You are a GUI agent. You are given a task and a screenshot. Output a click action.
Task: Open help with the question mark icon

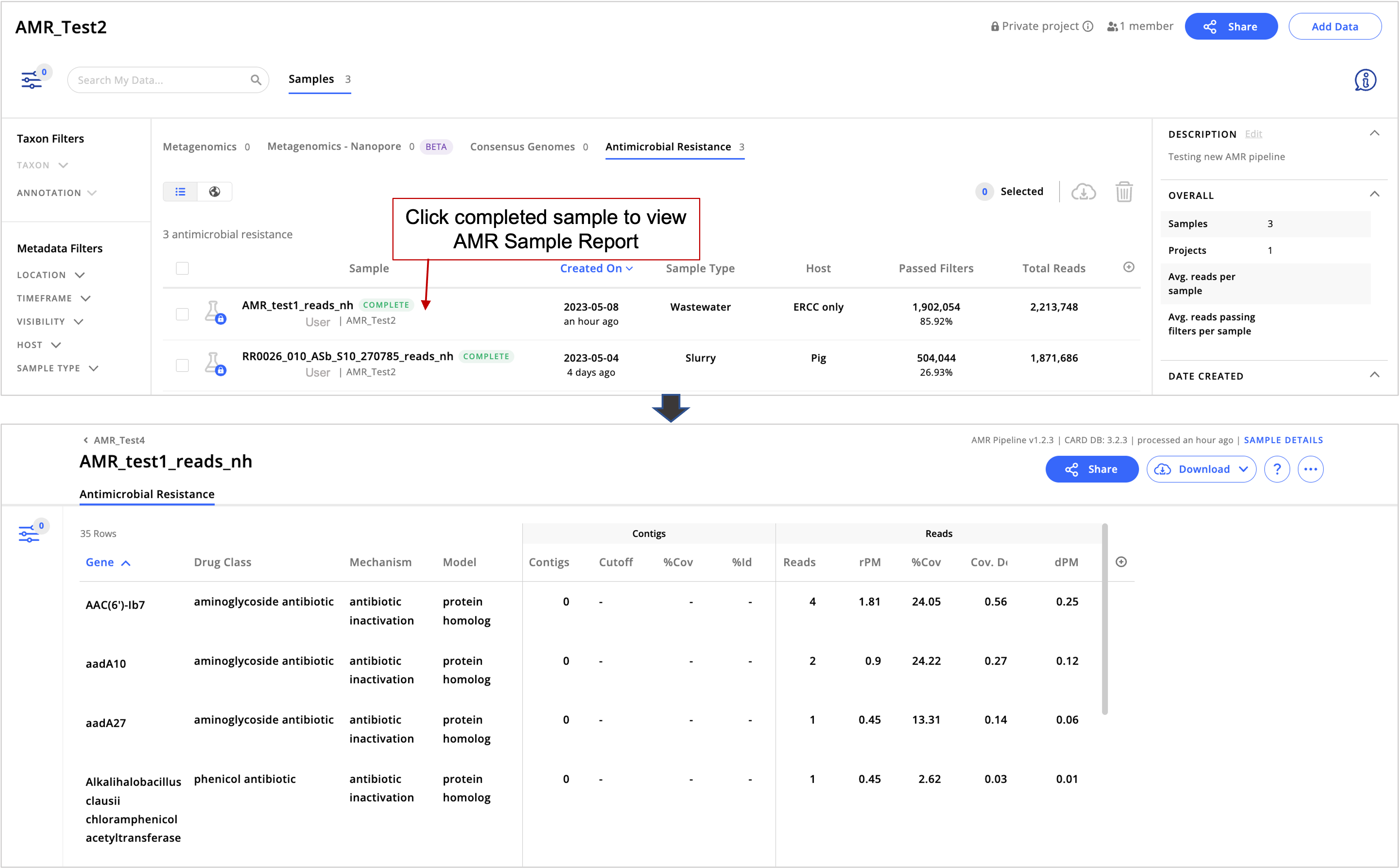1277,469
